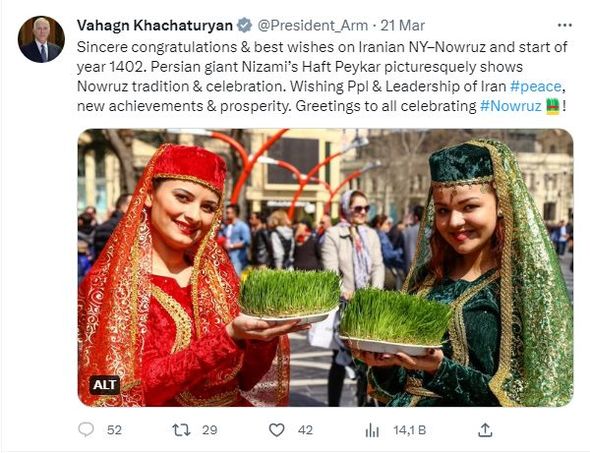Image resolution: width=590 pixels, height=453 pixels.
Task: Open the #peace hashtag link
Action: 536,86
